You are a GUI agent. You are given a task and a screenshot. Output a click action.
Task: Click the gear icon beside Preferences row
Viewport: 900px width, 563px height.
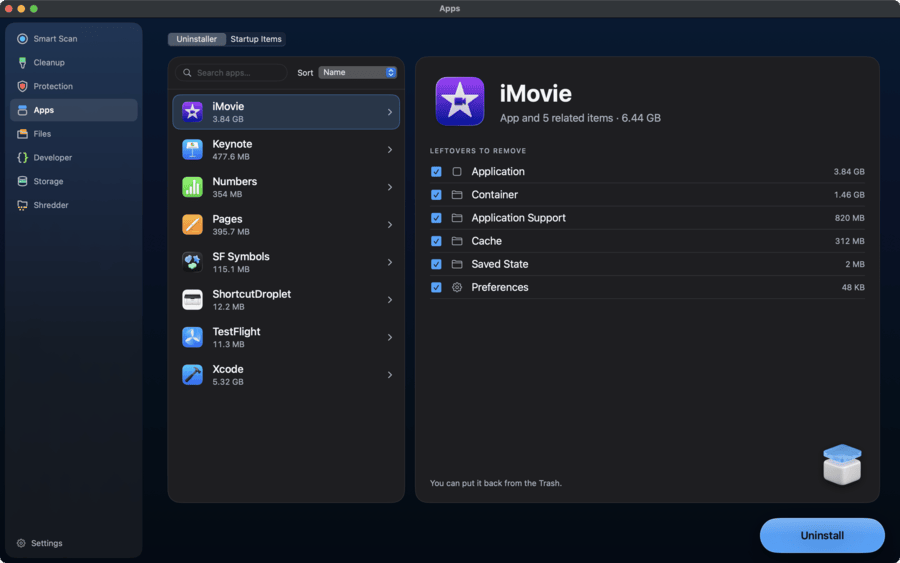[457, 287]
